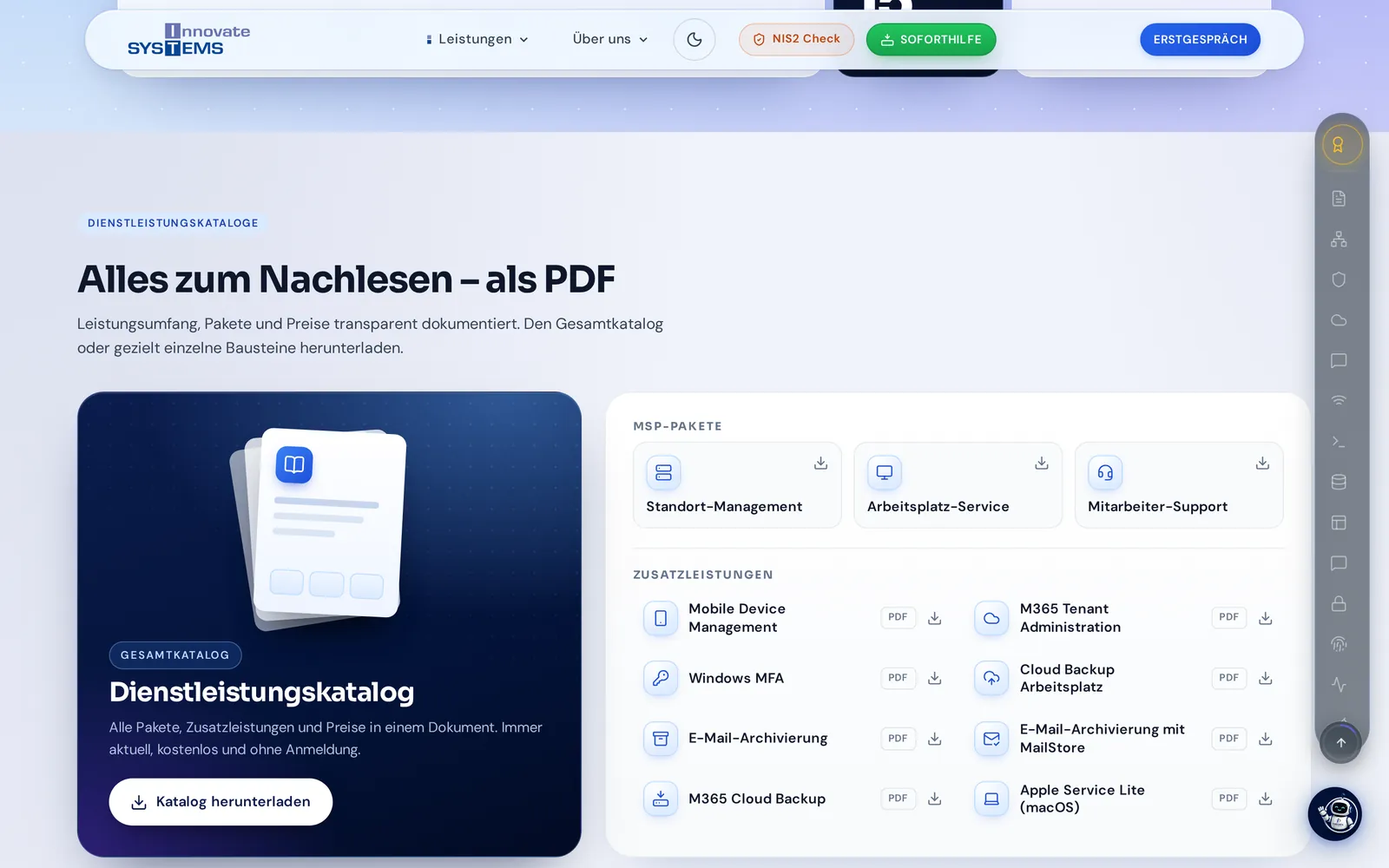Screen dimensions: 1389x868
Task: Click the terminal prompt icon in sidebar
Action: 1339,442
